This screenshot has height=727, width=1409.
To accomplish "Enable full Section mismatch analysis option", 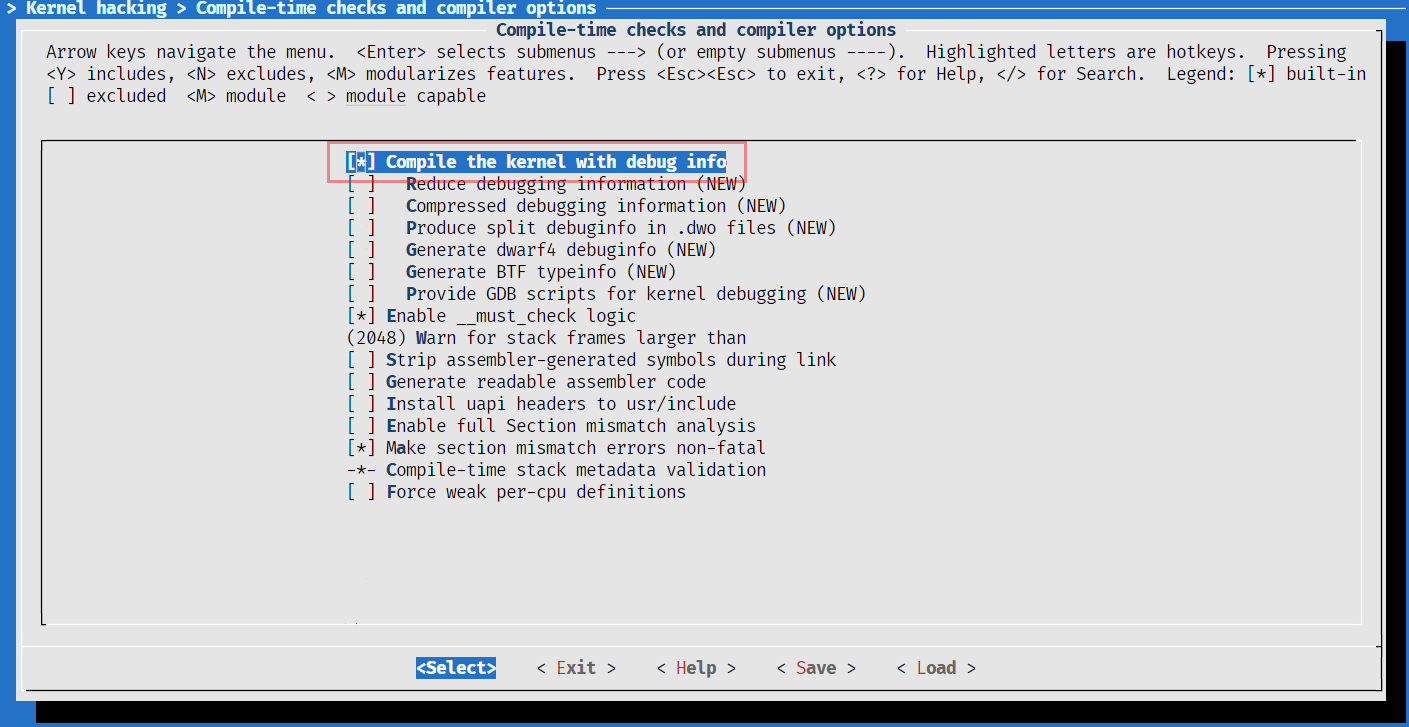I will [362, 426].
